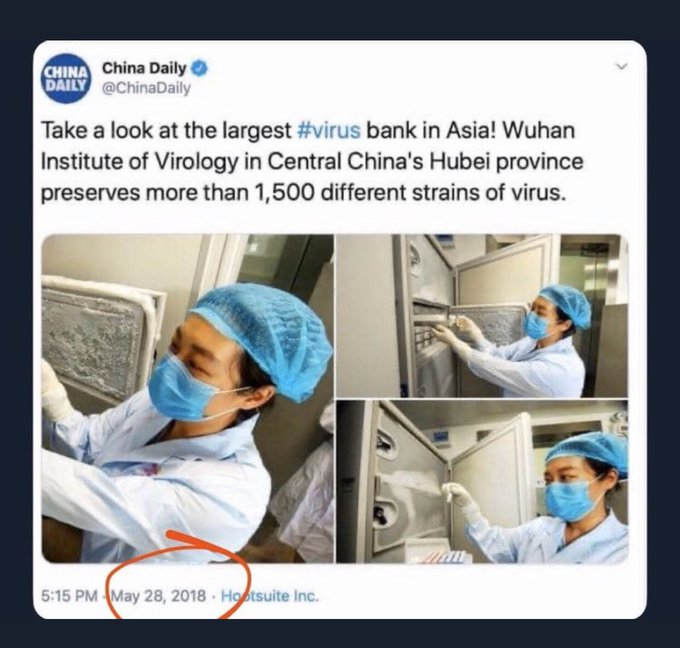Open the large left lab photo
Viewport: 680px width, 648px height.
click(187, 399)
